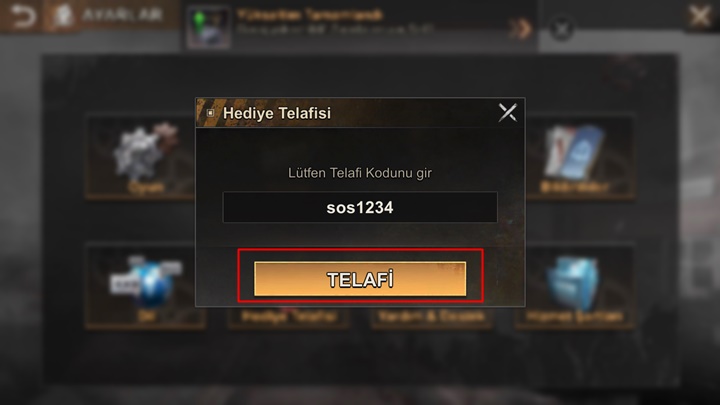Open the Hediye Telafisi tile label
720x405 pixels.
click(289, 316)
